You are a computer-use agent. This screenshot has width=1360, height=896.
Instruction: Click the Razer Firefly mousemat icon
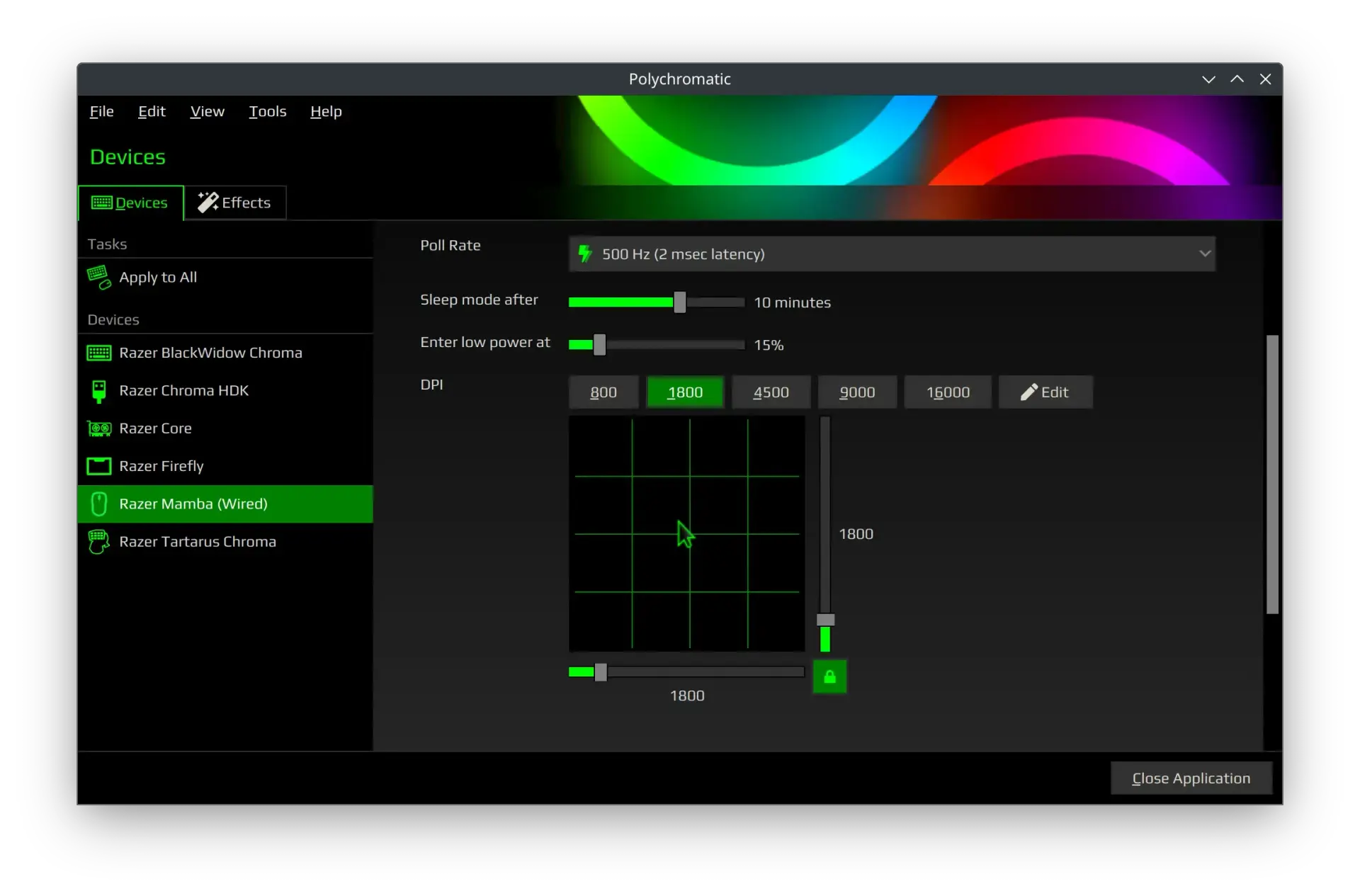pos(99,466)
